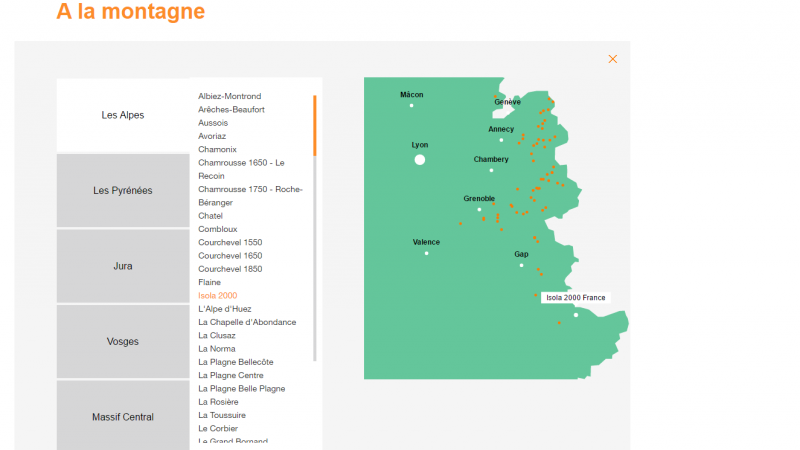Click the Mâcon city marker on map
The image size is (800, 450).
(411, 105)
